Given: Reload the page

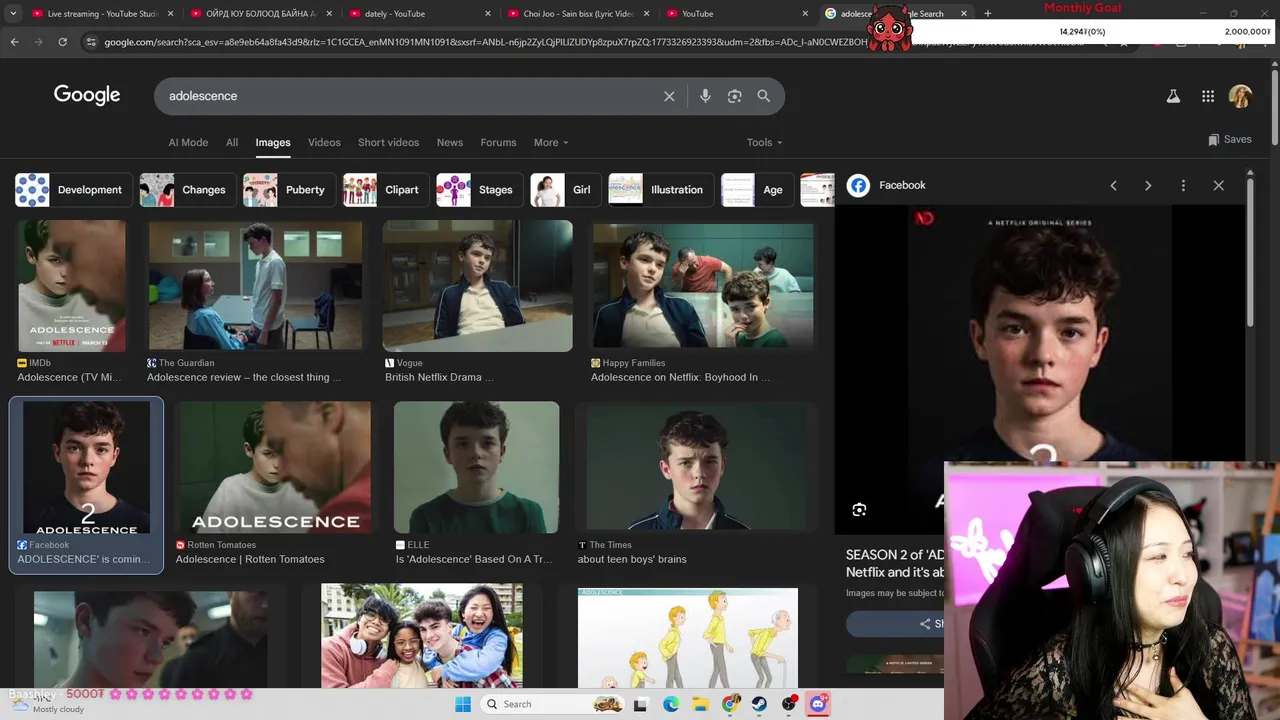Looking at the screenshot, I should (x=62, y=42).
